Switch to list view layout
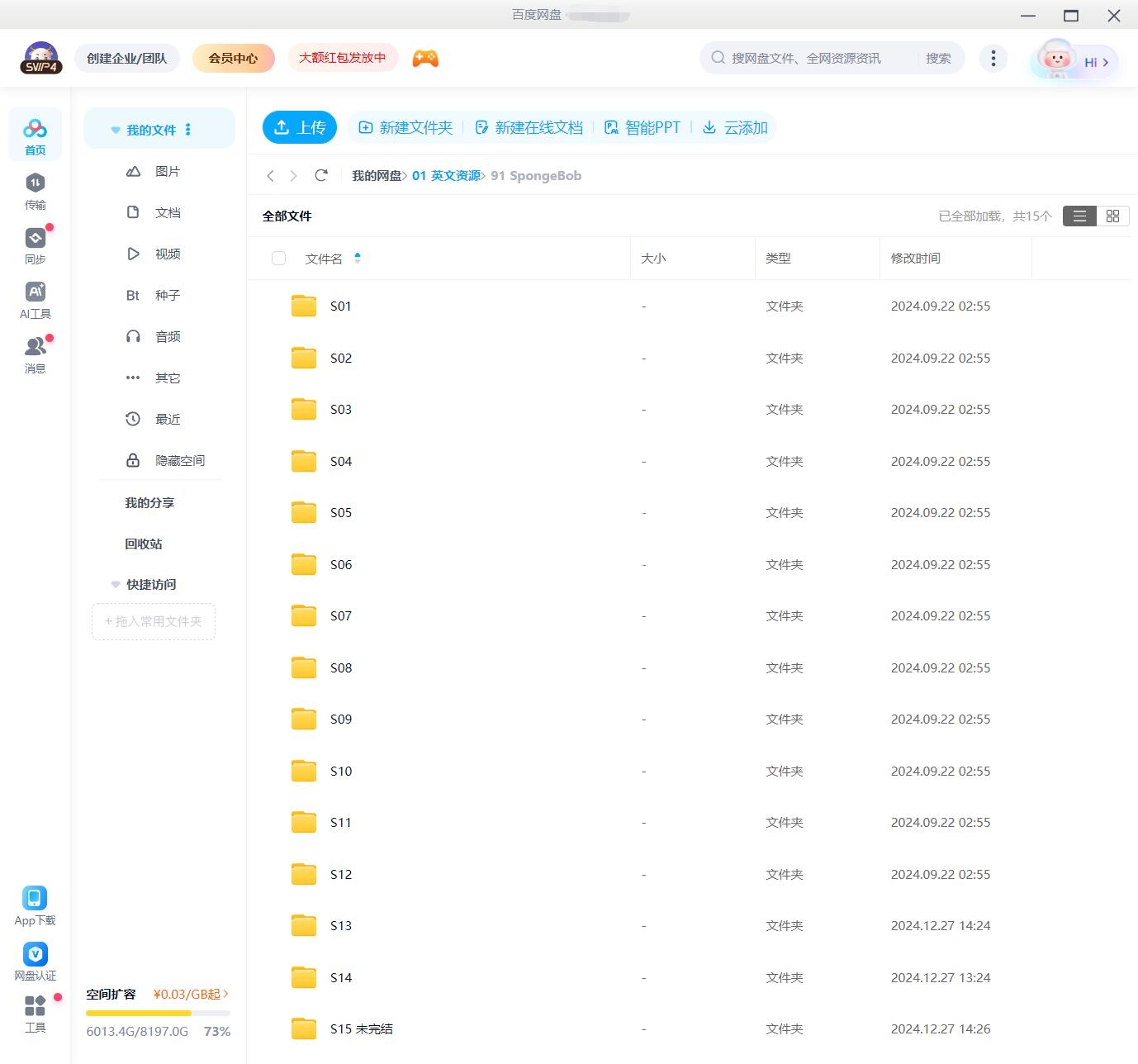 (1079, 216)
